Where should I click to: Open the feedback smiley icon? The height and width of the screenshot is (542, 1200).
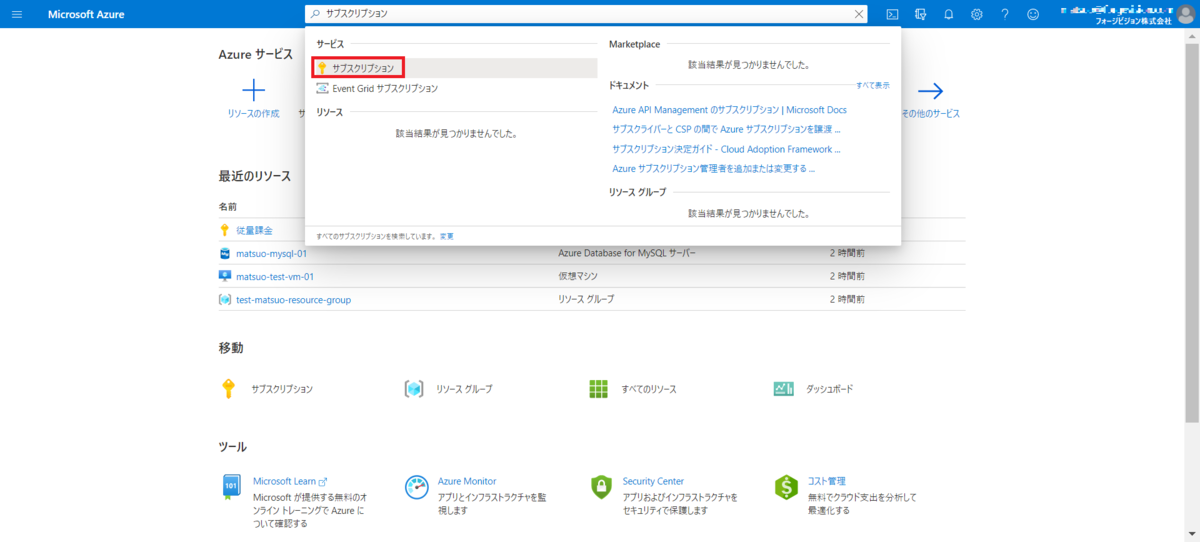click(x=1033, y=14)
